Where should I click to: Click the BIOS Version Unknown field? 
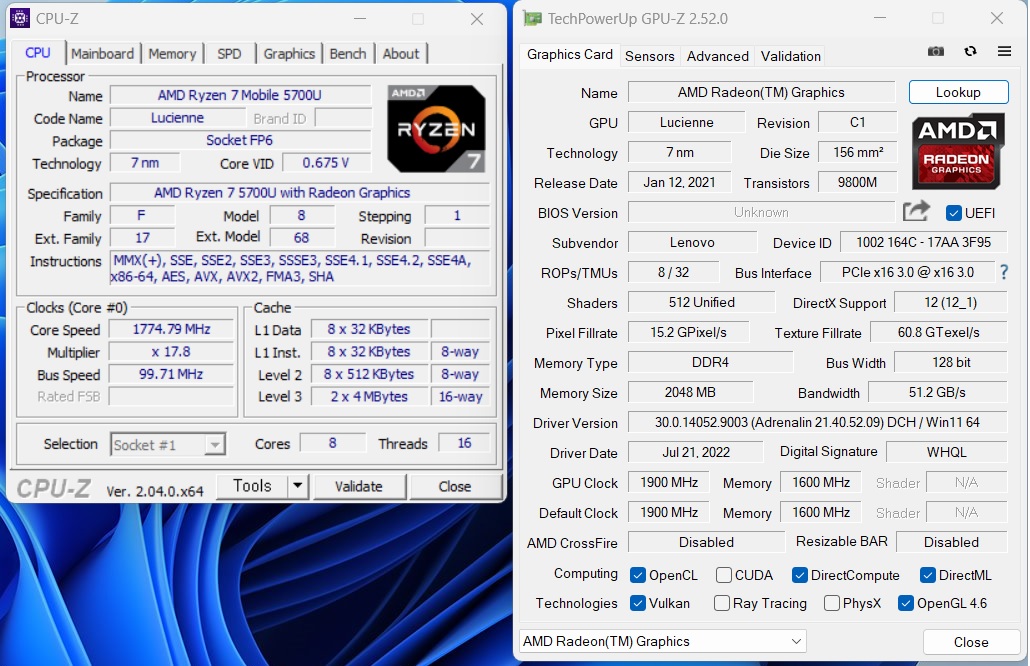click(761, 212)
